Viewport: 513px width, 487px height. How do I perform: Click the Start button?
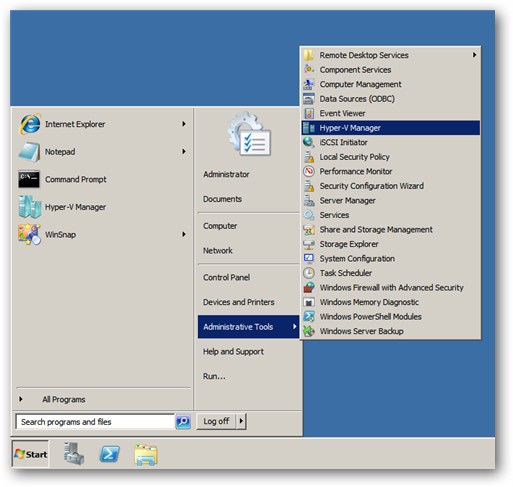pos(31,454)
